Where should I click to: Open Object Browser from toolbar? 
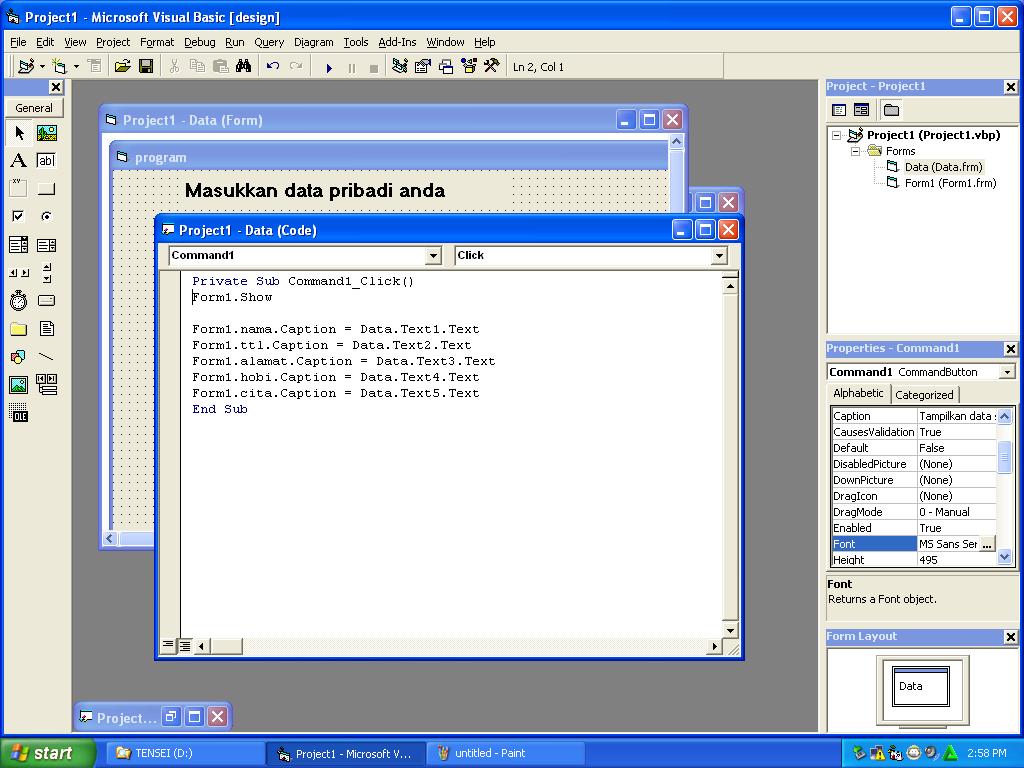point(469,67)
